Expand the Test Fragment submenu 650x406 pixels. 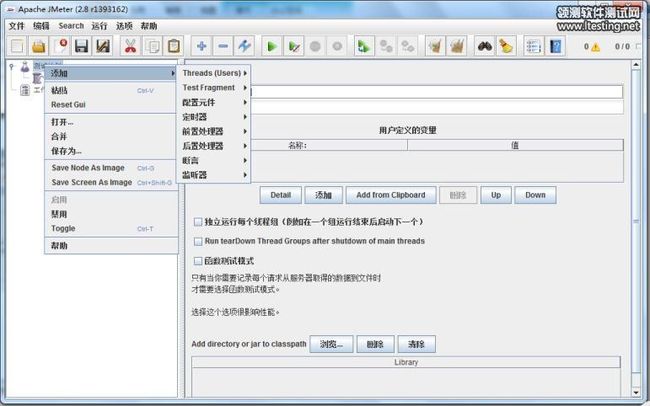coord(214,88)
